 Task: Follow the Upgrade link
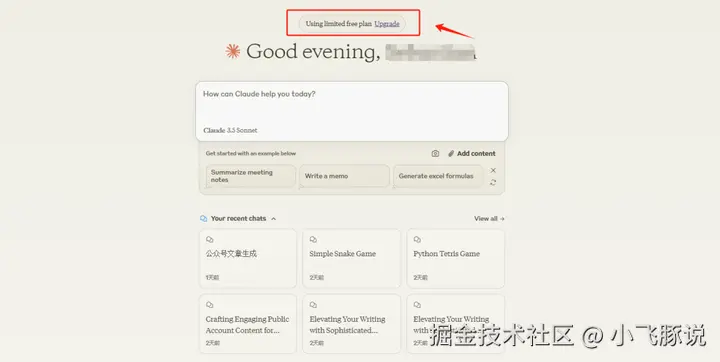pos(387,24)
